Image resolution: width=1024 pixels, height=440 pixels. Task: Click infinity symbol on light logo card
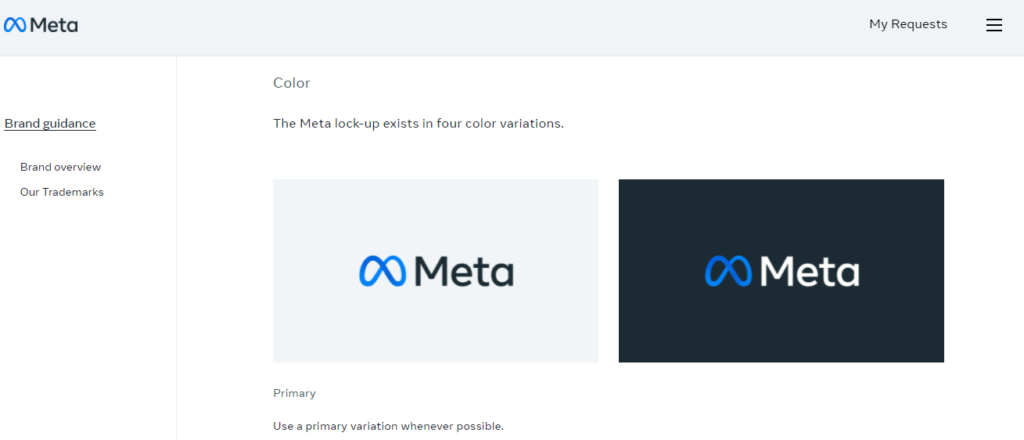383,271
